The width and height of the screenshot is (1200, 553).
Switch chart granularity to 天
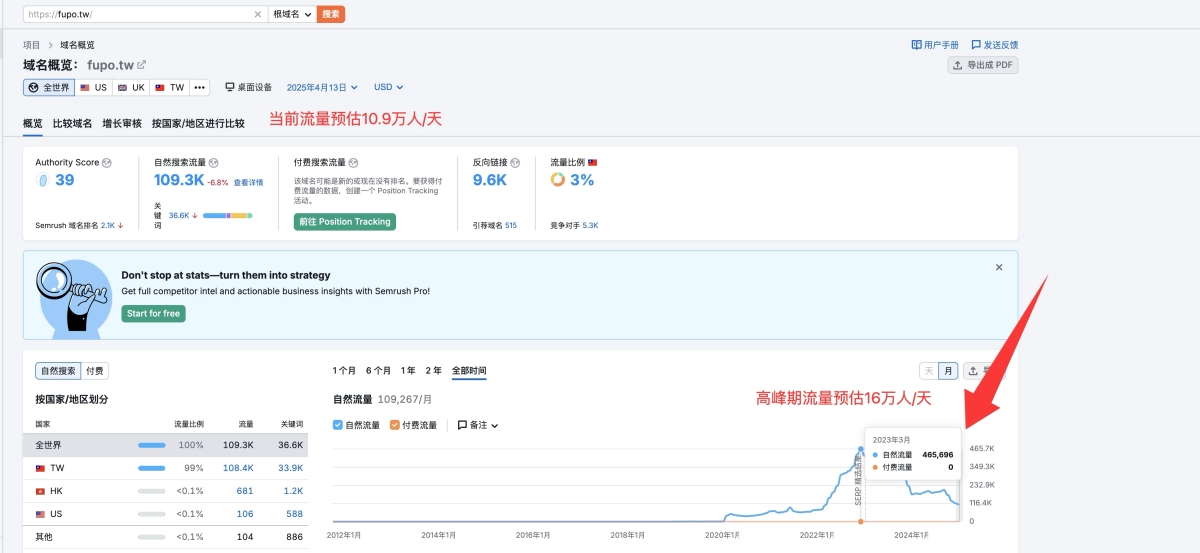[x=928, y=371]
